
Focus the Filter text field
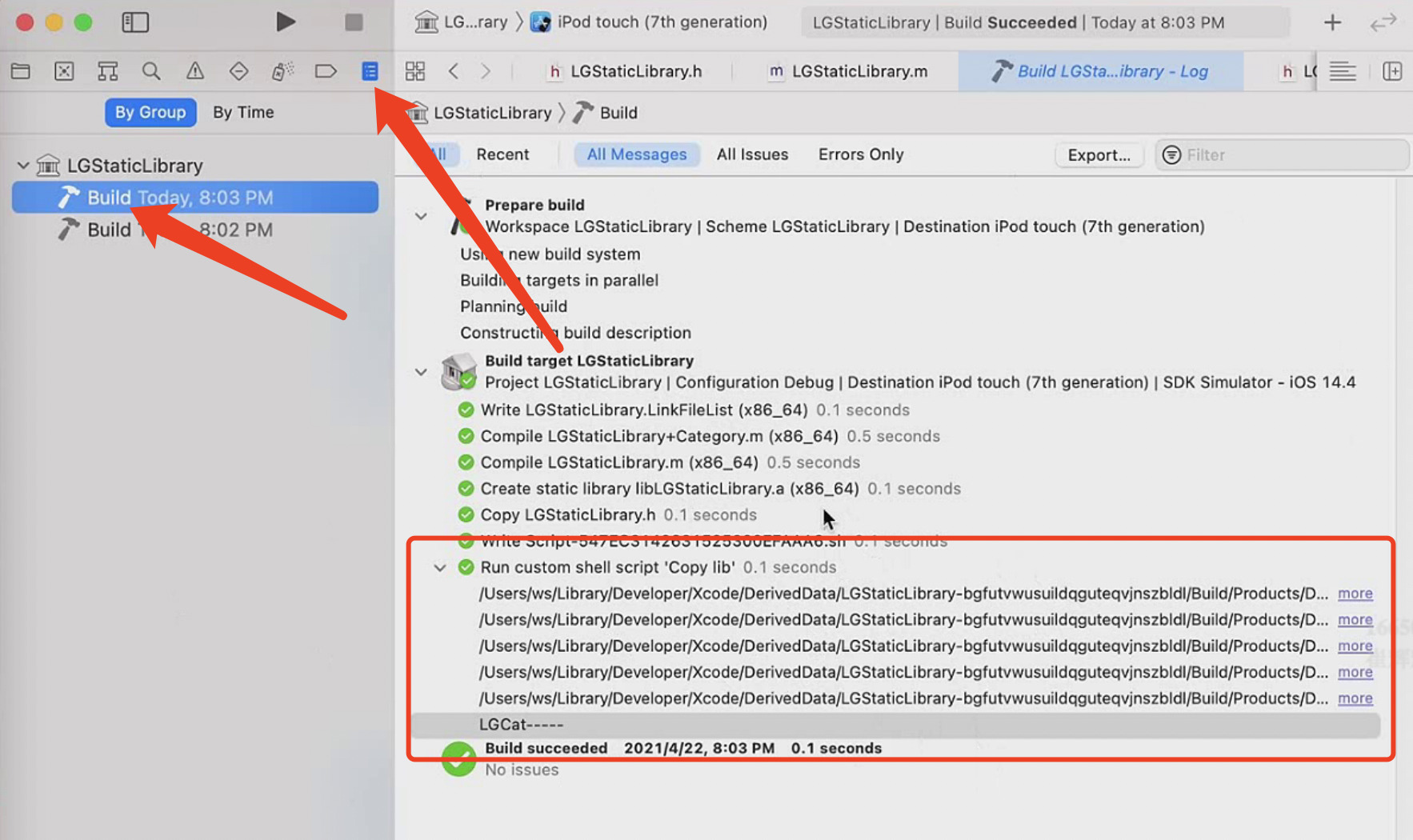[x=1282, y=155]
